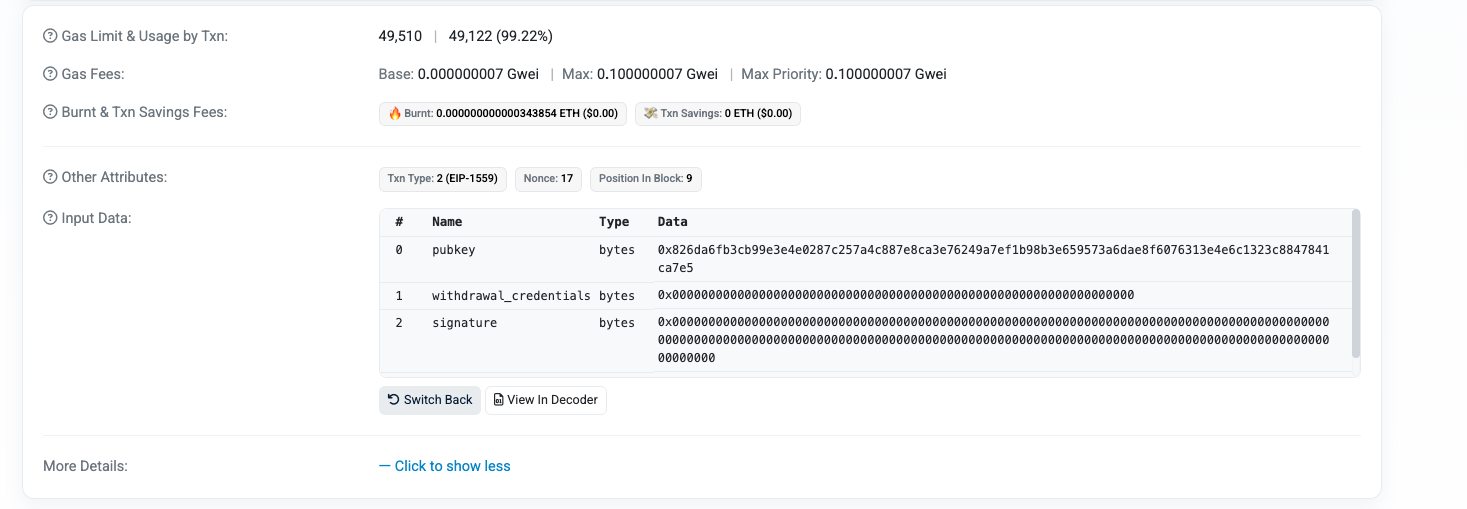Click help icon beside Input Data
This screenshot has width=1467, height=509.
[50, 218]
